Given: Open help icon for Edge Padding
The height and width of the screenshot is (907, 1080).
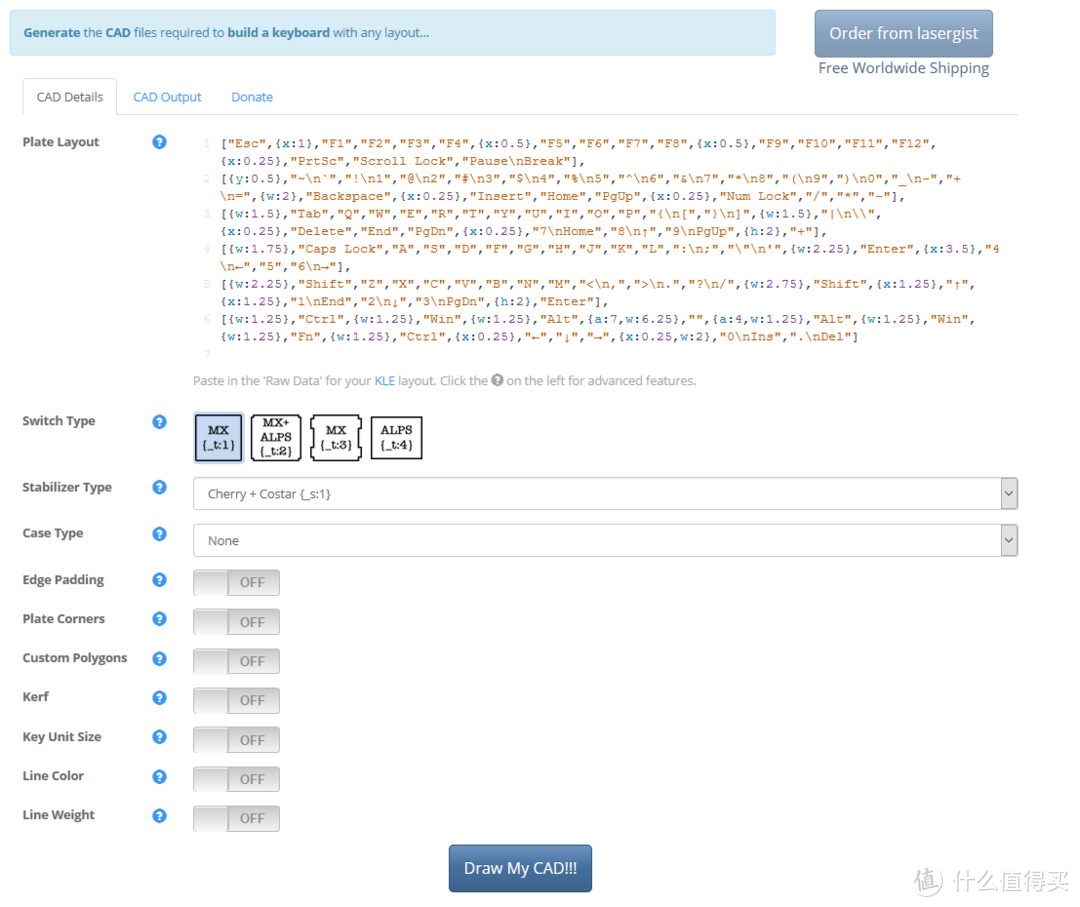Looking at the screenshot, I should (x=159, y=580).
